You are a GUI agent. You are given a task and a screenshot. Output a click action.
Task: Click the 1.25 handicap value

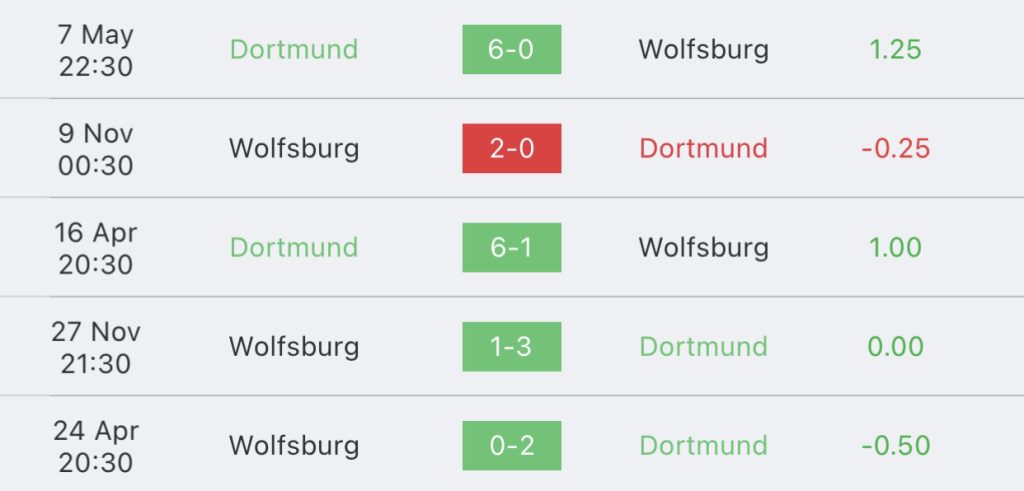(x=895, y=49)
